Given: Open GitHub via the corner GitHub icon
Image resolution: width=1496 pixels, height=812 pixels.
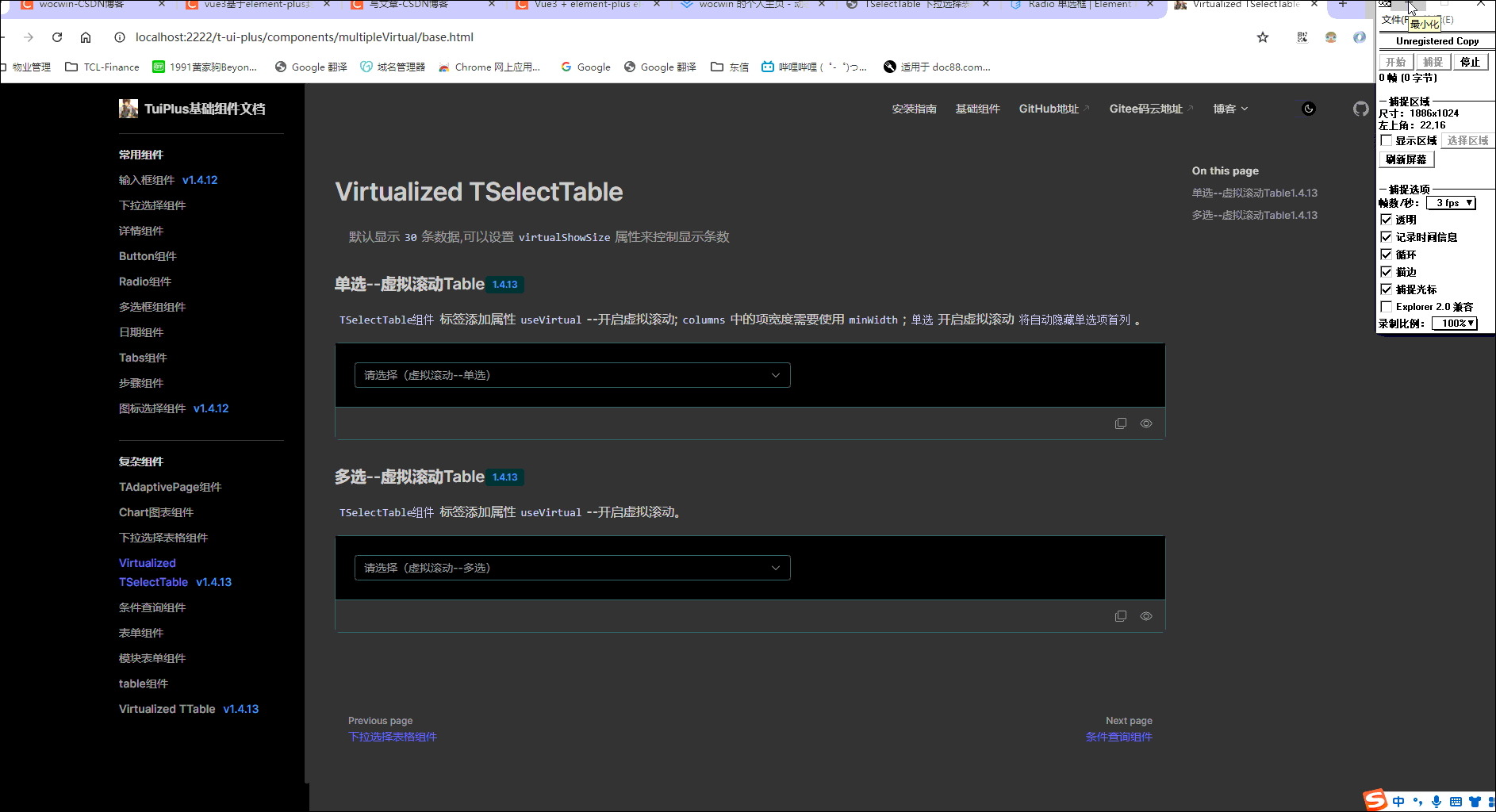Looking at the screenshot, I should tap(1361, 109).
